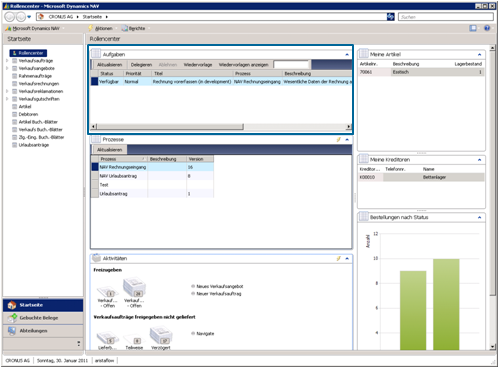
Task: Sort by Prozess column header
Action: point(122,159)
